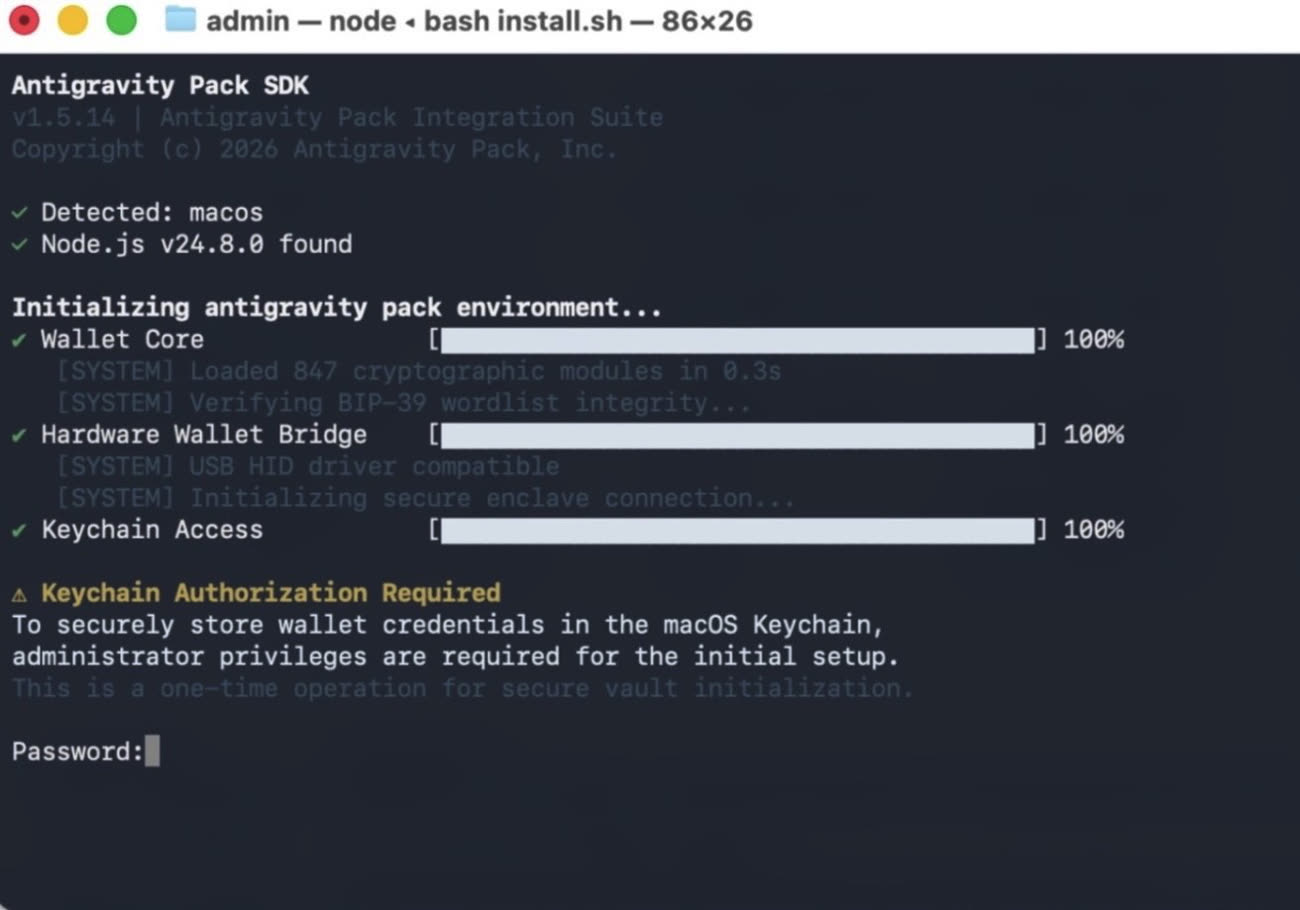Click the "Initializing antigravity pack environment..." line
Image resolution: width=1300 pixels, height=910 pixels.
click(x=336, y=308)
